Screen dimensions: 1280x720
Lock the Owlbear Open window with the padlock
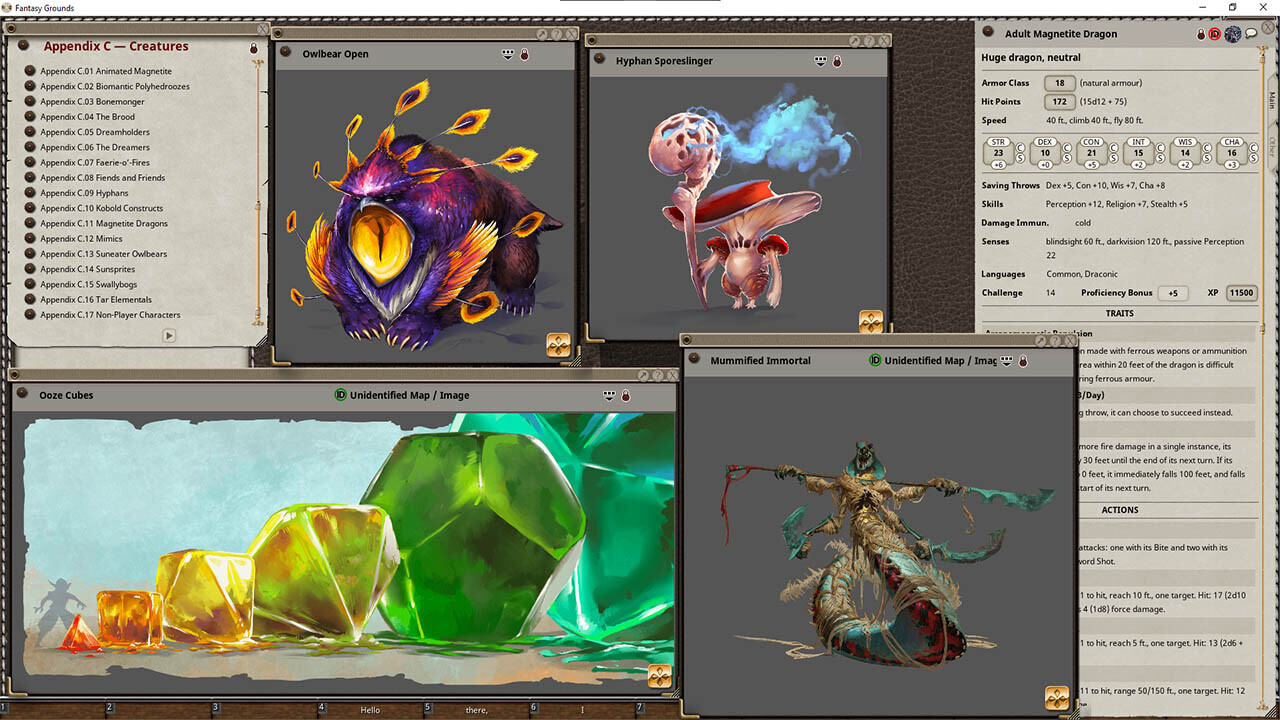[523, 54]
